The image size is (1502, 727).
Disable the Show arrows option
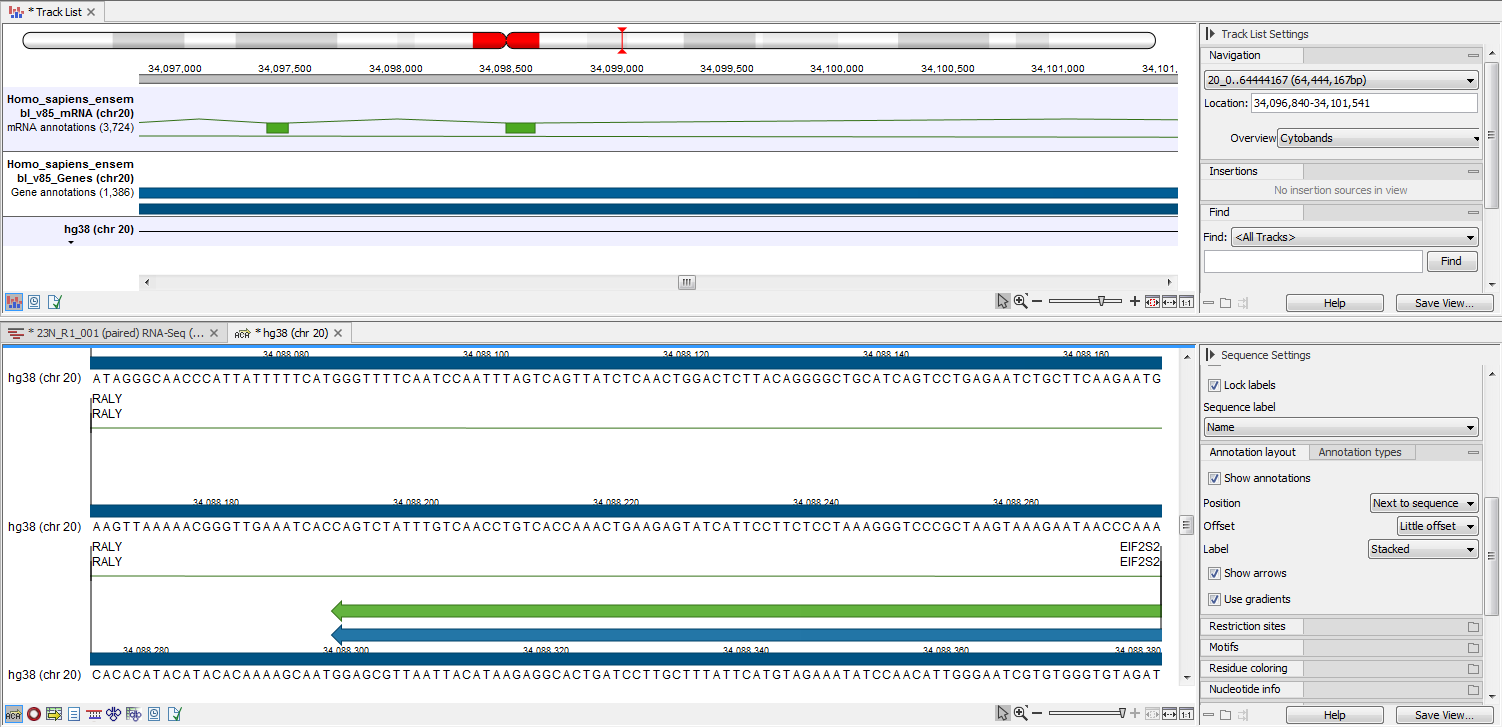click(1214, 573)
